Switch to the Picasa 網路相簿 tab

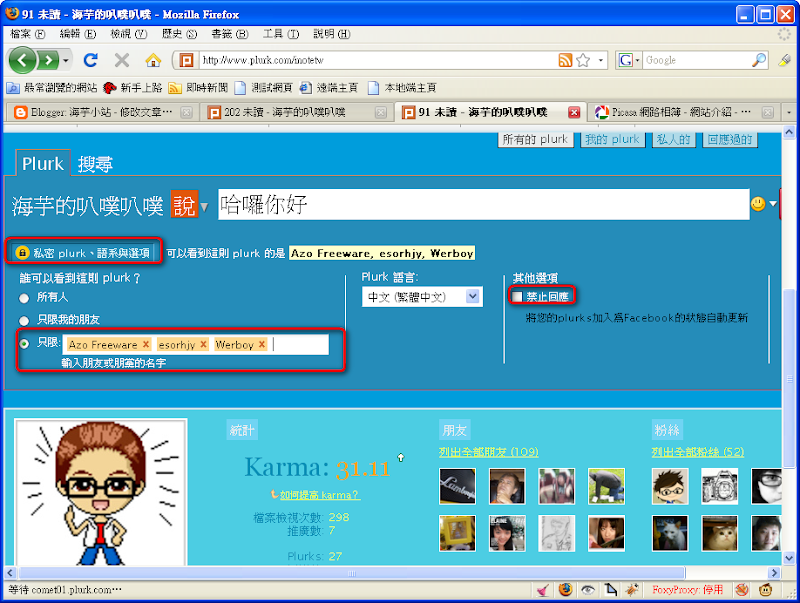click(683, 112)
